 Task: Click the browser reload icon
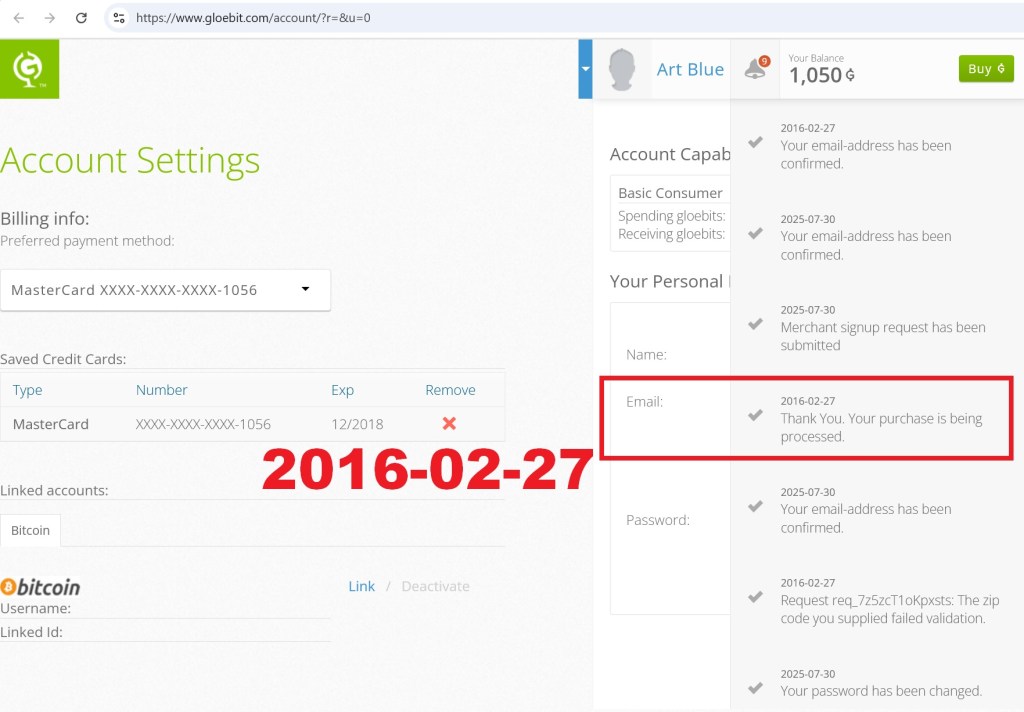click(x=82, y=18)
